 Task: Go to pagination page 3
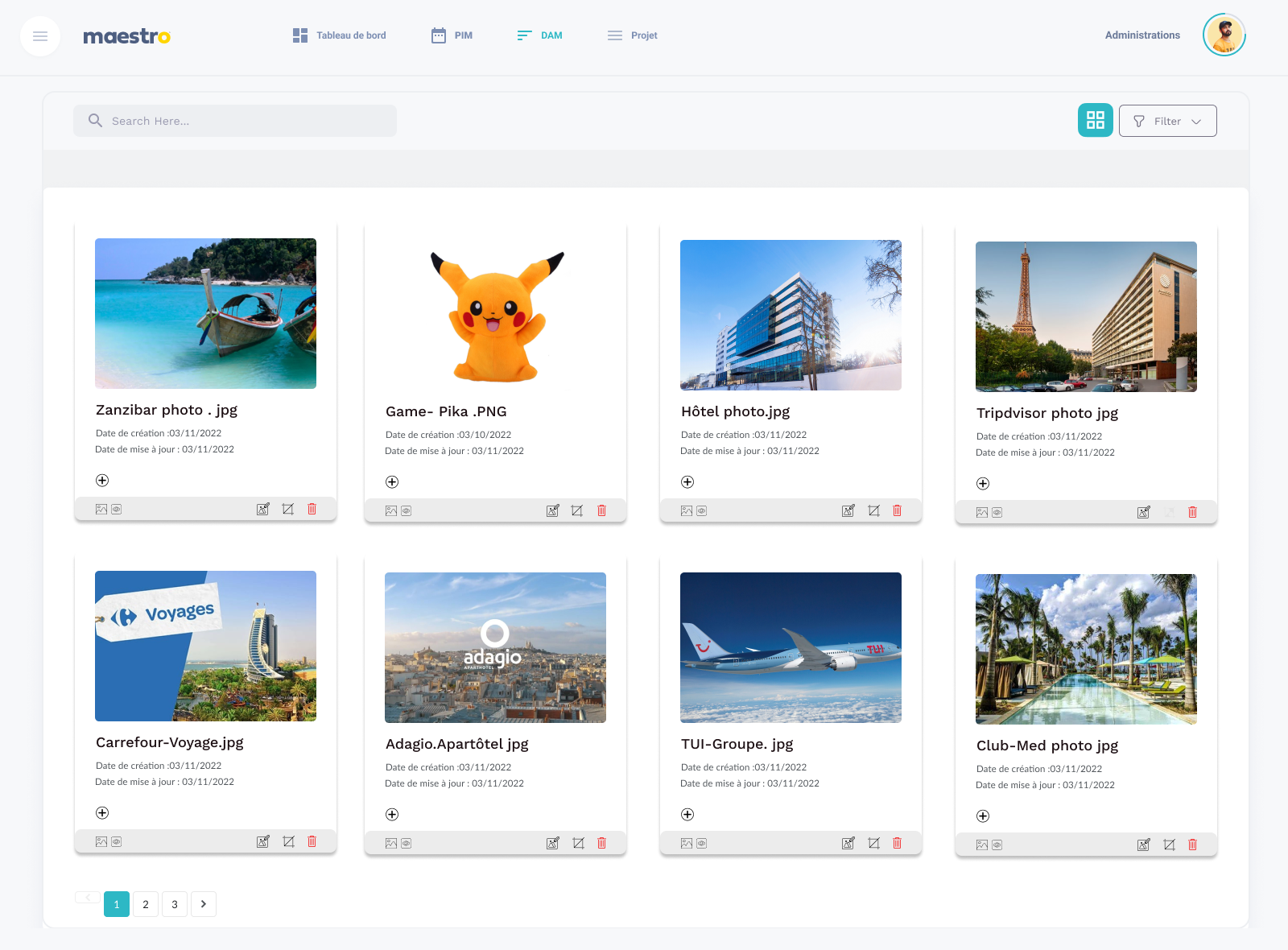pos(175,904)
